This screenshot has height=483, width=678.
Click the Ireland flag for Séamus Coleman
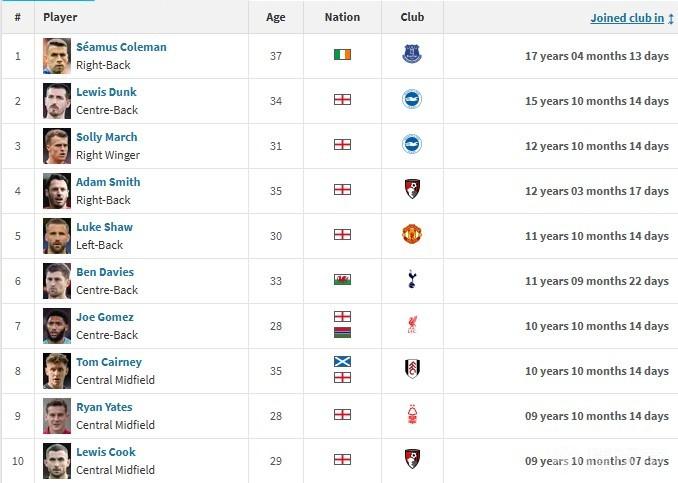click(x=342, y=54)
